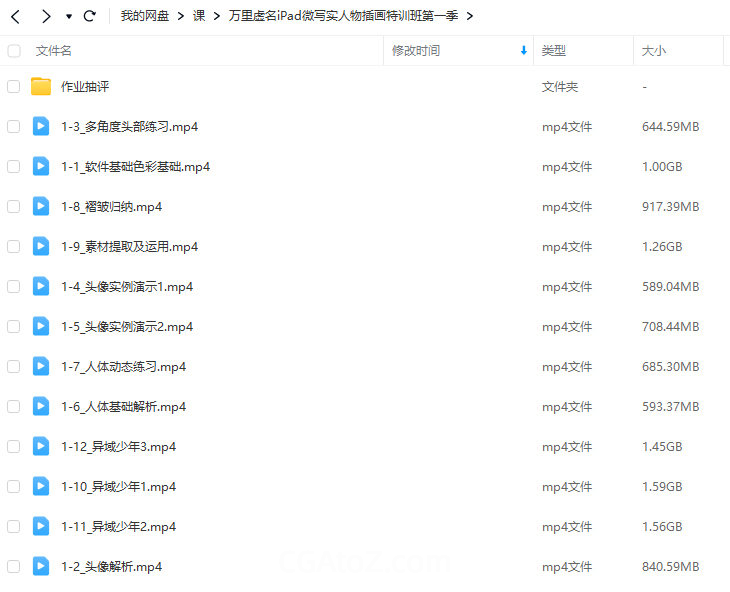This screenshot has width=730, height=592.
Task: Click video icon of 1-8_褶皱归纳.mp4
Action: [41, 206]
